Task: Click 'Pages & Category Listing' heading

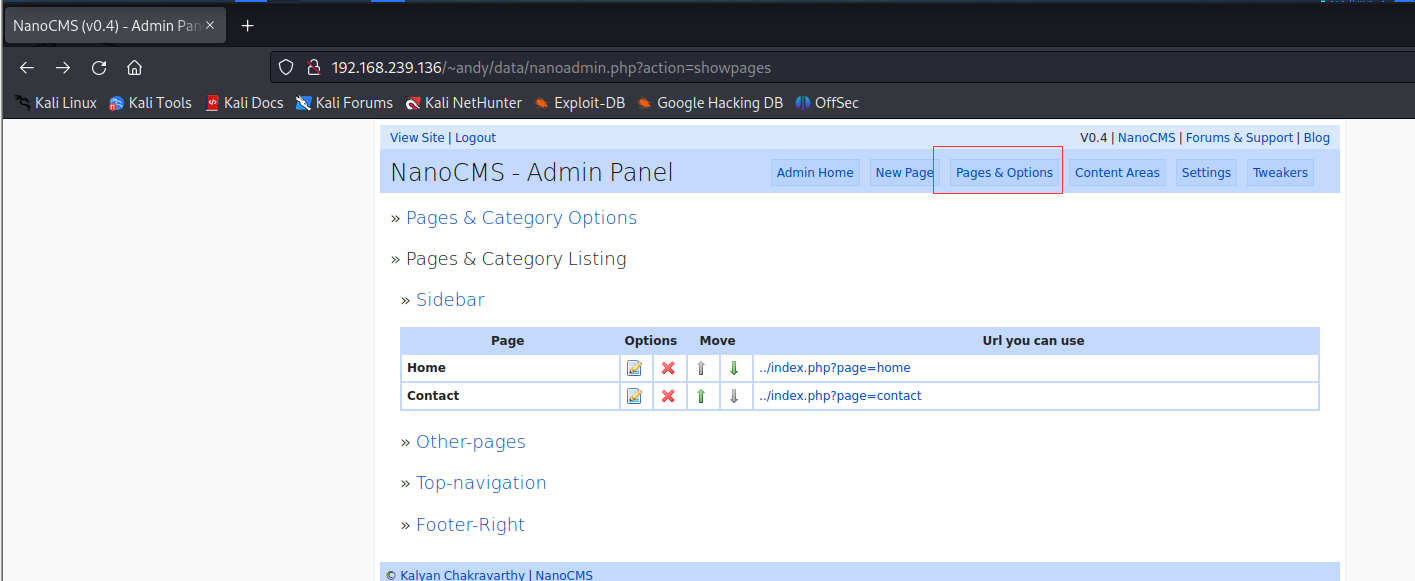Action: [x=516, y=259]
